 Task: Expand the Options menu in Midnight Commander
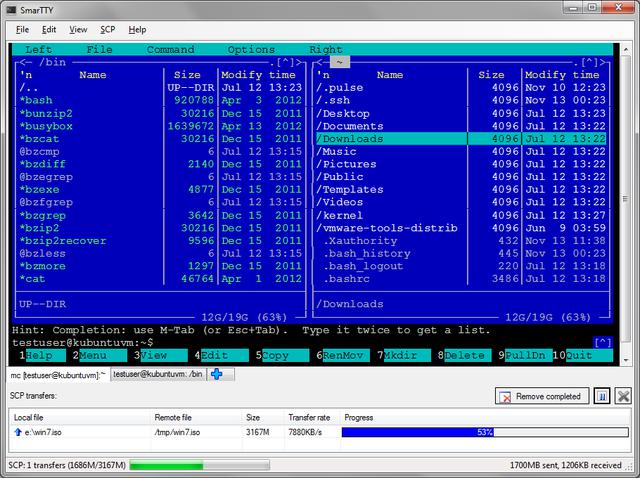(x=251, y=49)
